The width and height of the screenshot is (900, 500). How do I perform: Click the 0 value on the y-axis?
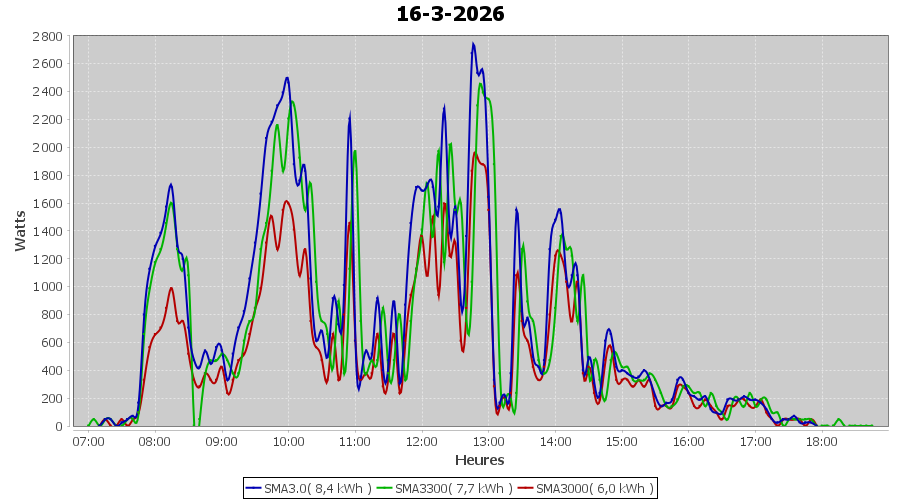[x=59, y=426]
